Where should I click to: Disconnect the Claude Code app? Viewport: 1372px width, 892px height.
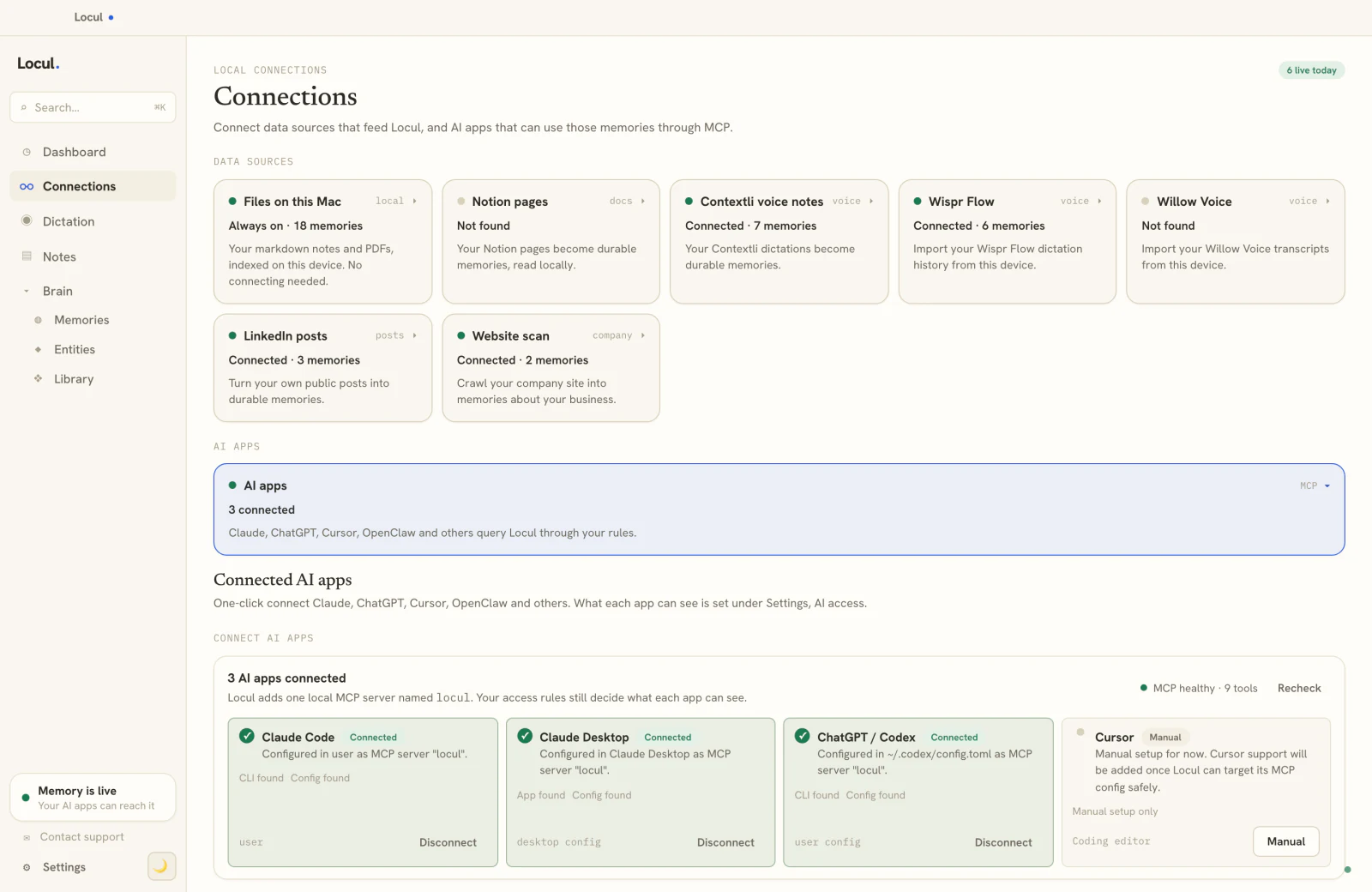point(448,842)
